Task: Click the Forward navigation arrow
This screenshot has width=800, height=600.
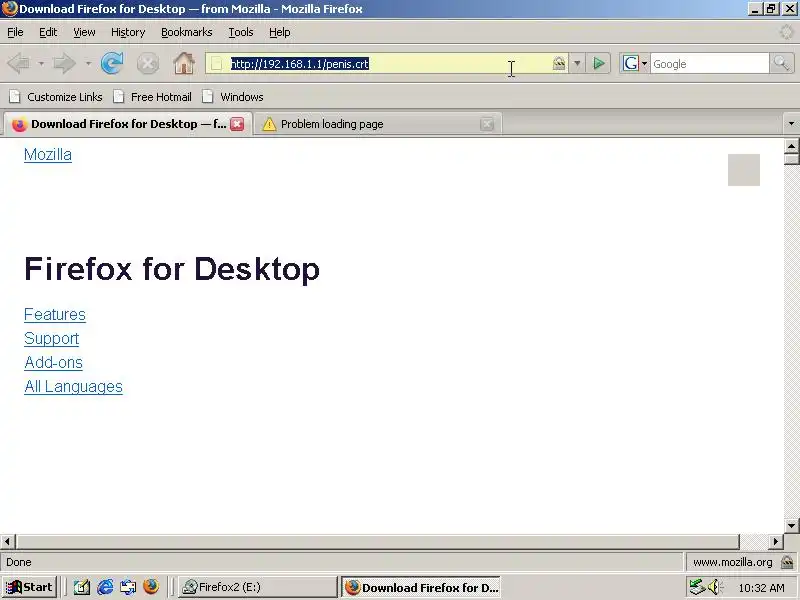Action: point(65,64)
